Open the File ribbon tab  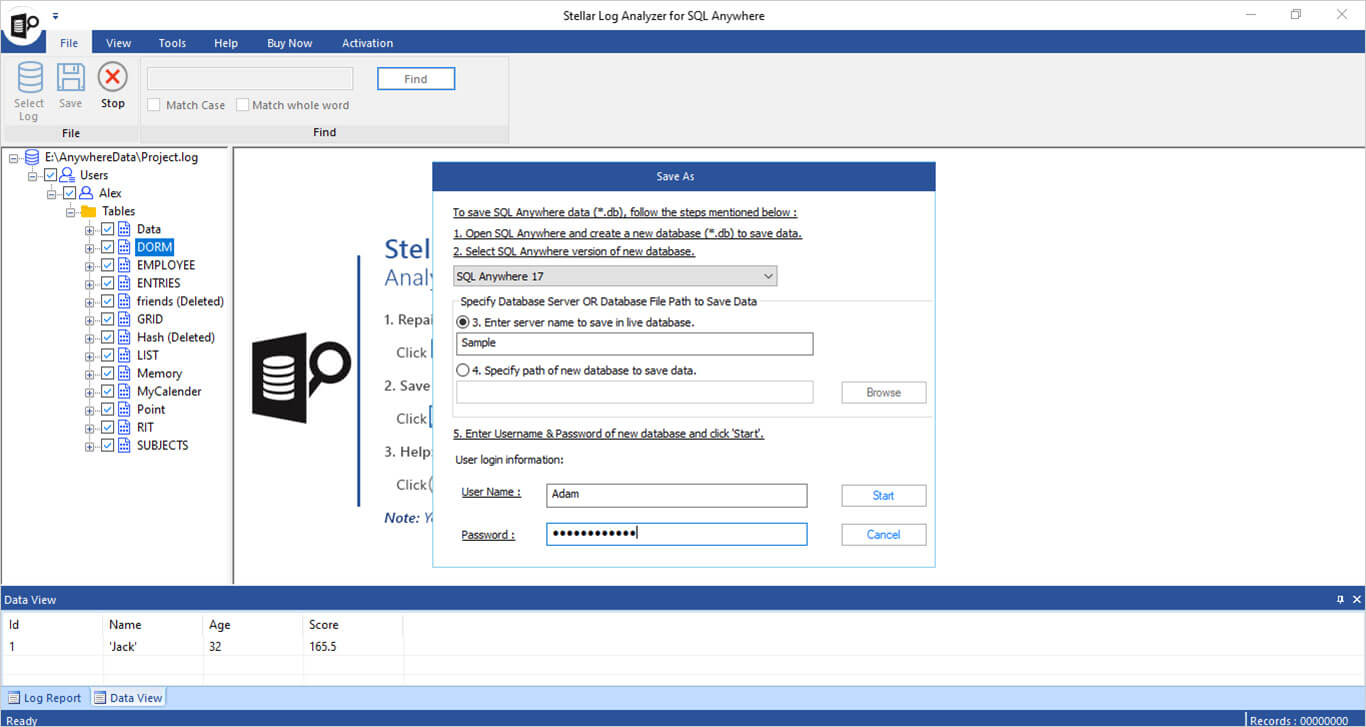[69, 43]
